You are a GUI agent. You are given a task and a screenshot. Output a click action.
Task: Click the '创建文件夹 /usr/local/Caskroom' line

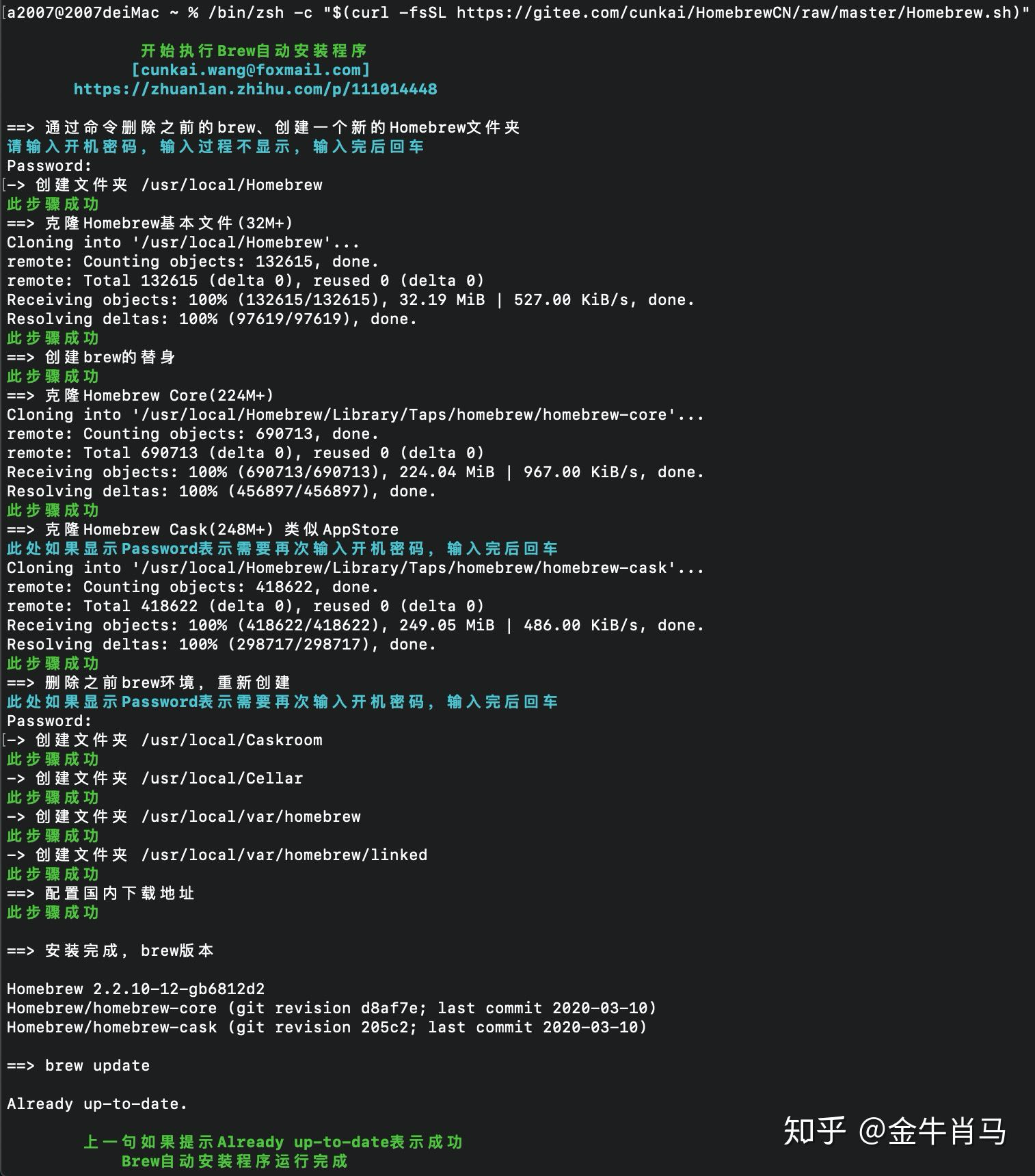point(165,740)
